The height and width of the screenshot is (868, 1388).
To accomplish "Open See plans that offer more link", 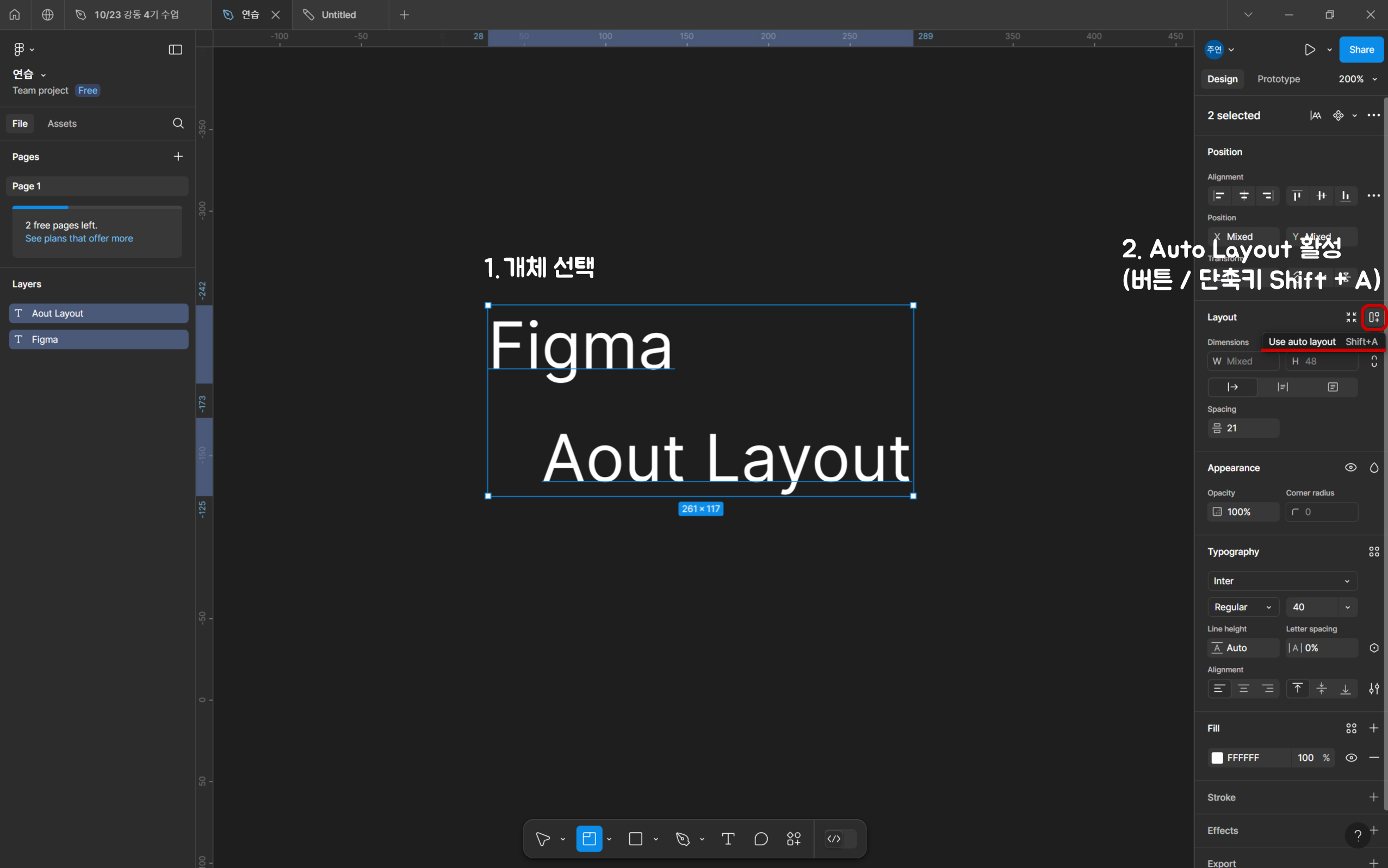I will tap(79, 238).
